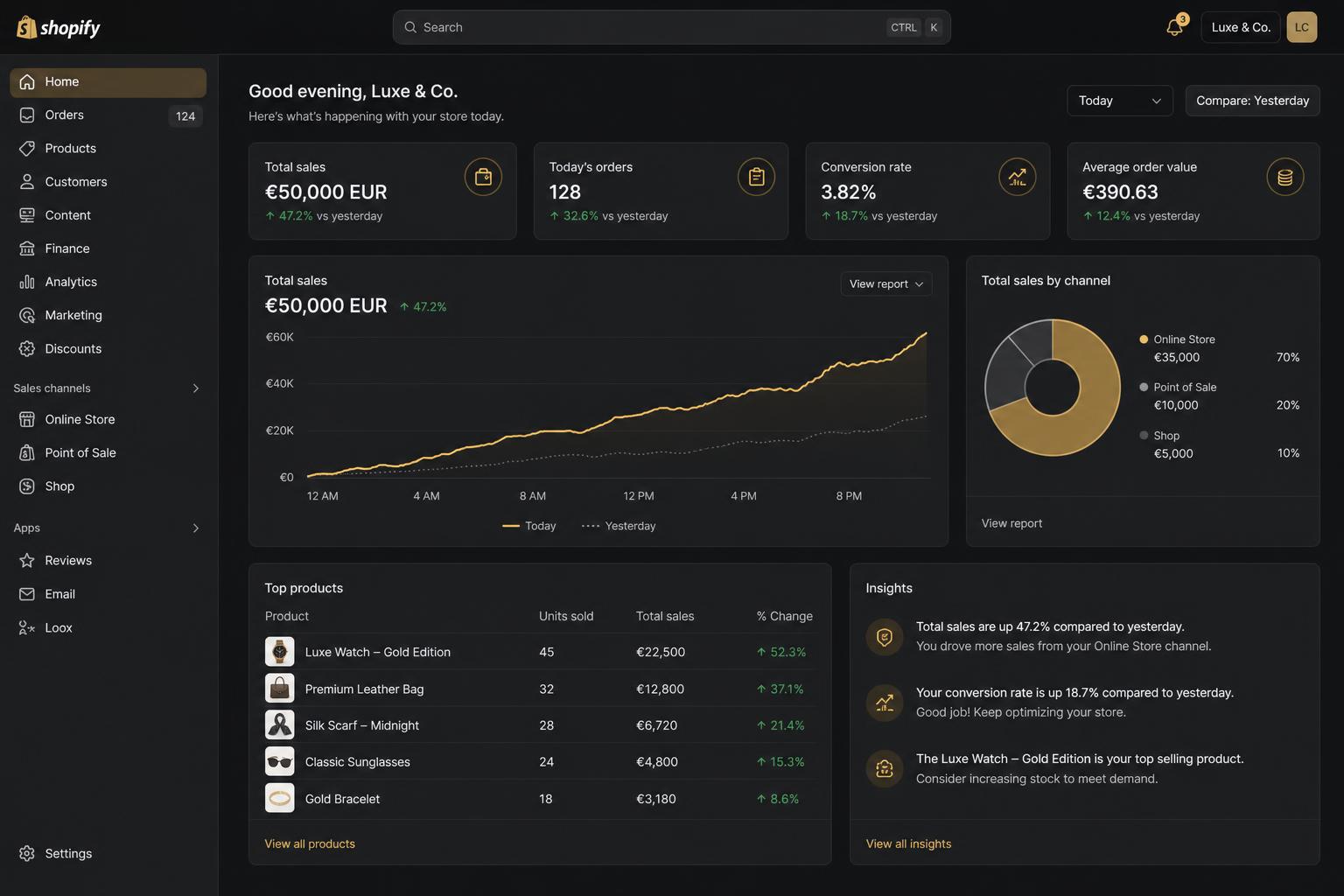Click the Total sales bag icon
The width and height of the screenshot is (1344, 896).
click(x=483, y=177)
